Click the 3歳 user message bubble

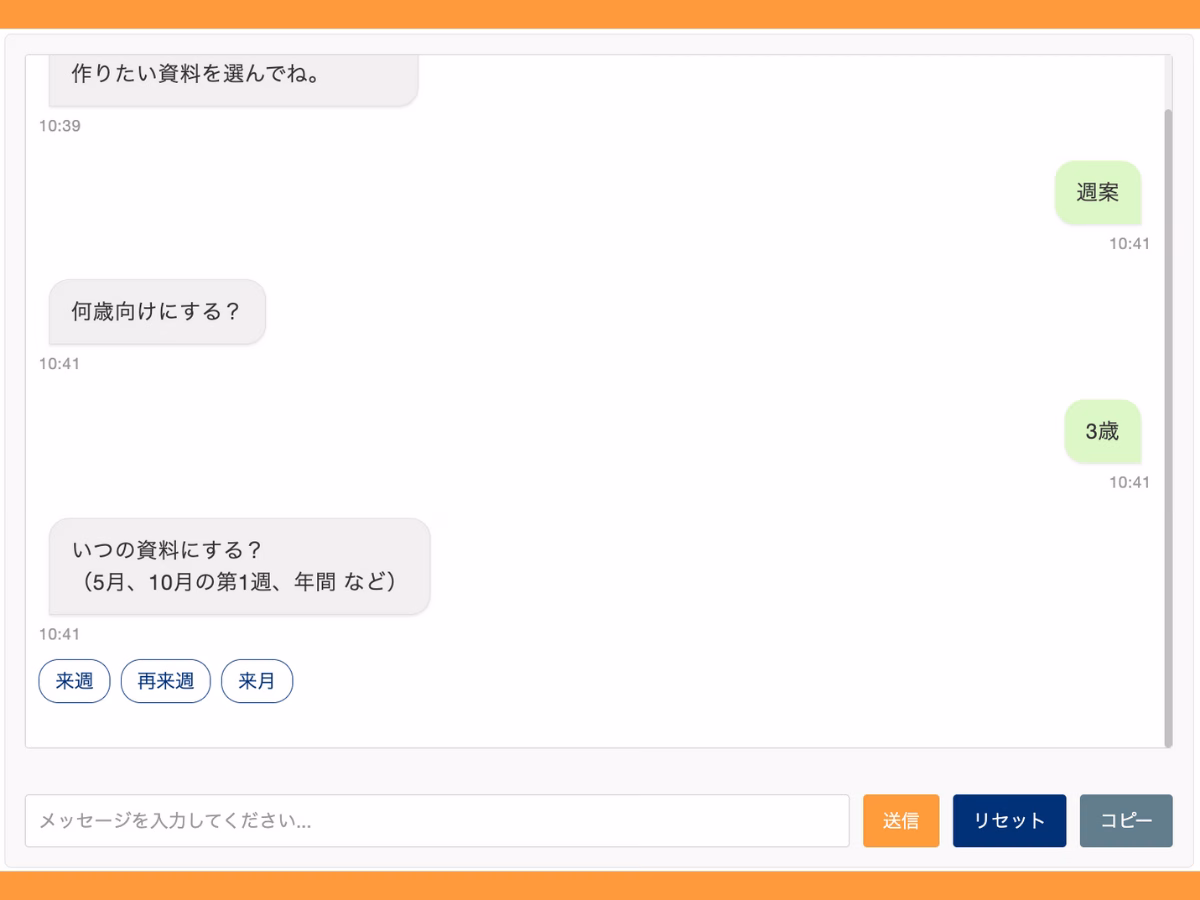(x=1102, y=431)
